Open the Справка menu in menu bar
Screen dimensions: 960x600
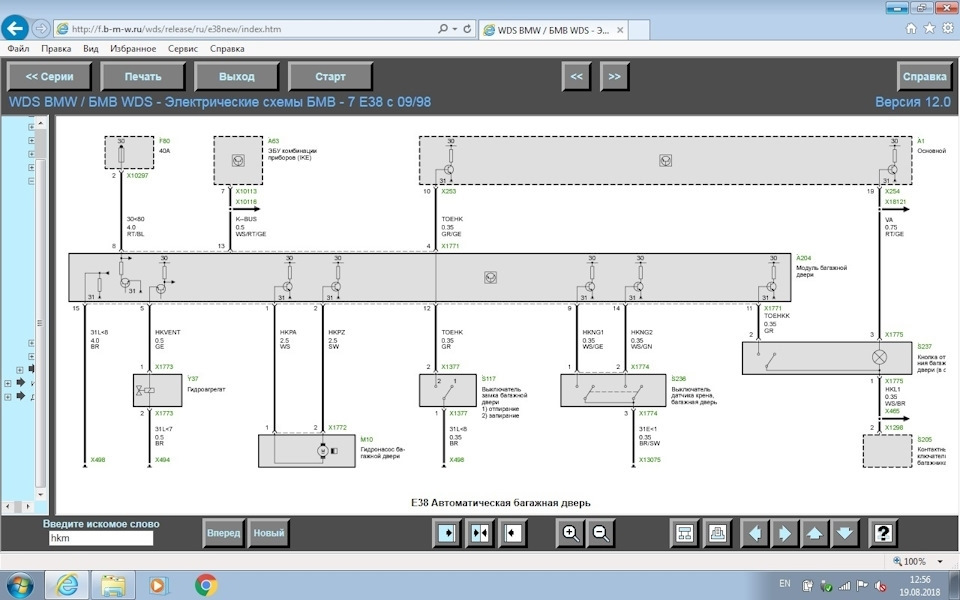(227, 48)
